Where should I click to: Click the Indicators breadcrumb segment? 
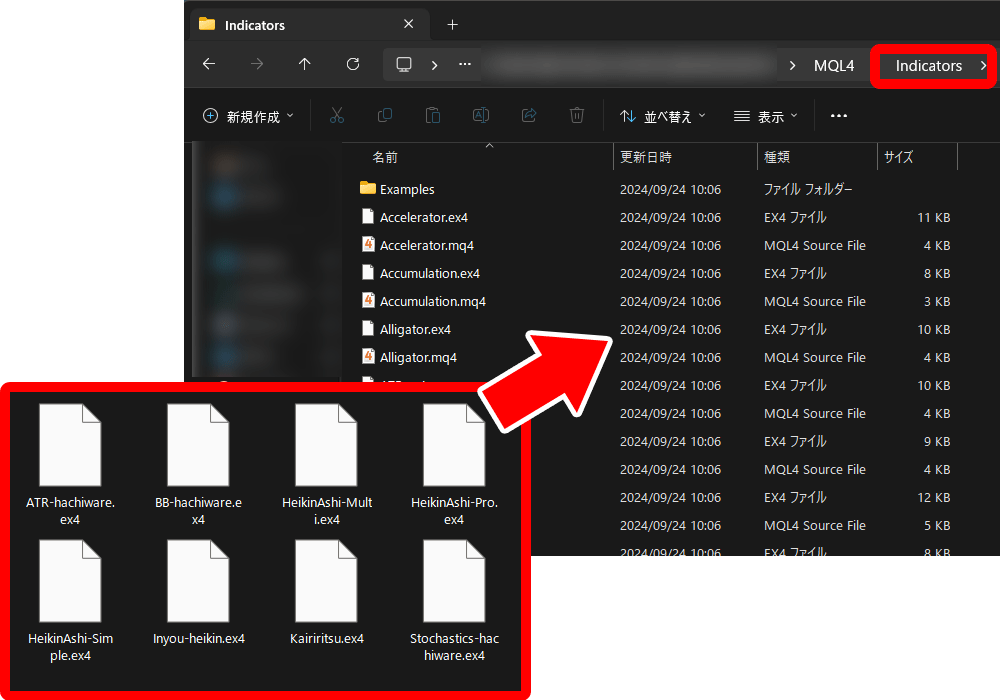tap(928, 66)
